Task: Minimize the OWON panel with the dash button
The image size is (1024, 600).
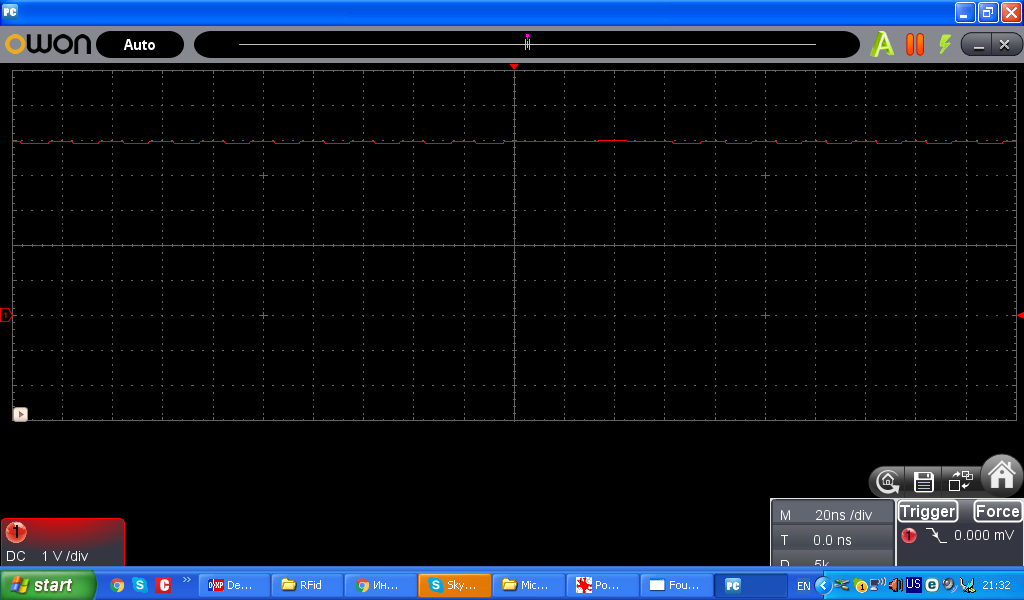Action: [x=978, y=45]
